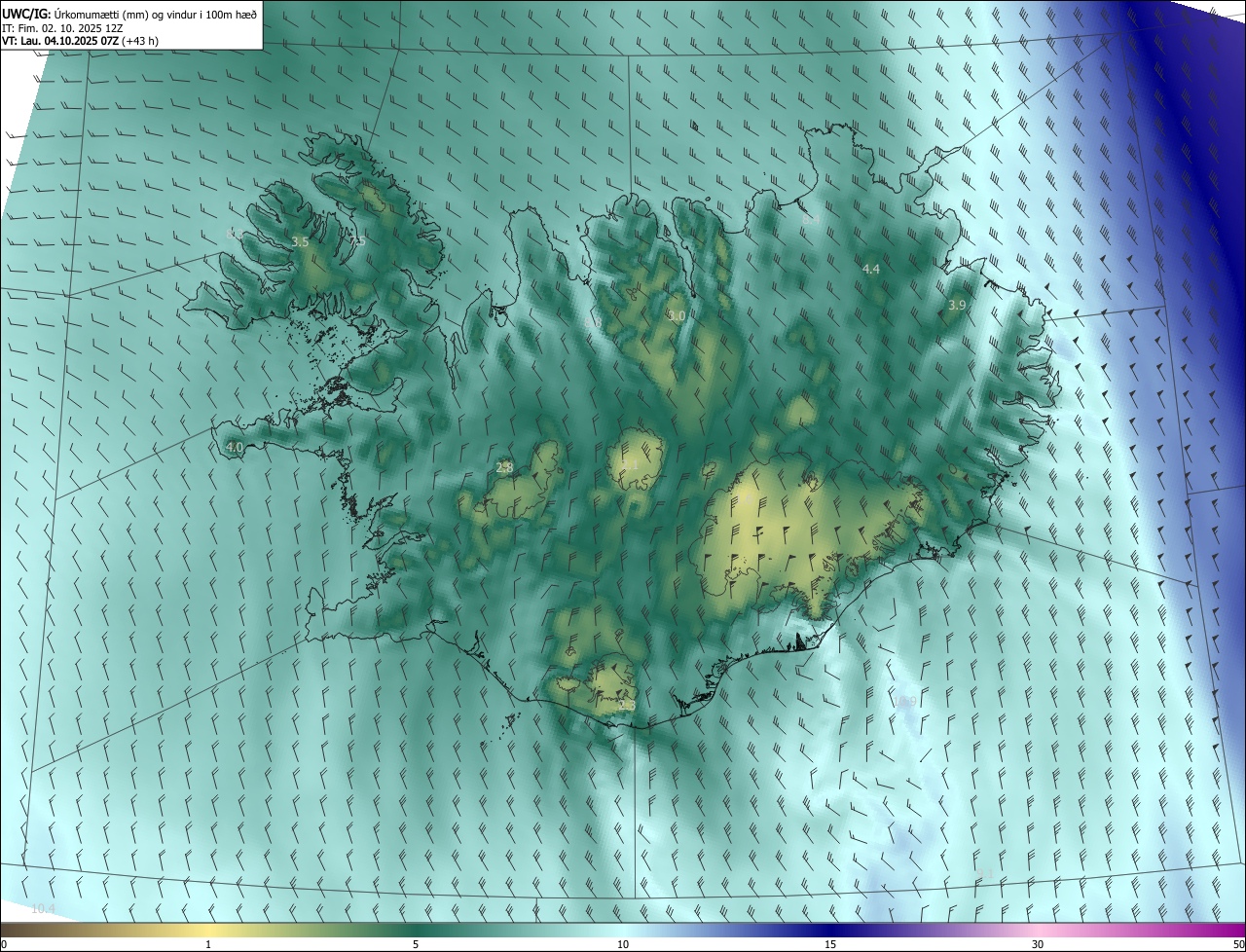1246x952 pixels.
Task: Click the 15 label on the color scale
Action: (x=830, y=944)
